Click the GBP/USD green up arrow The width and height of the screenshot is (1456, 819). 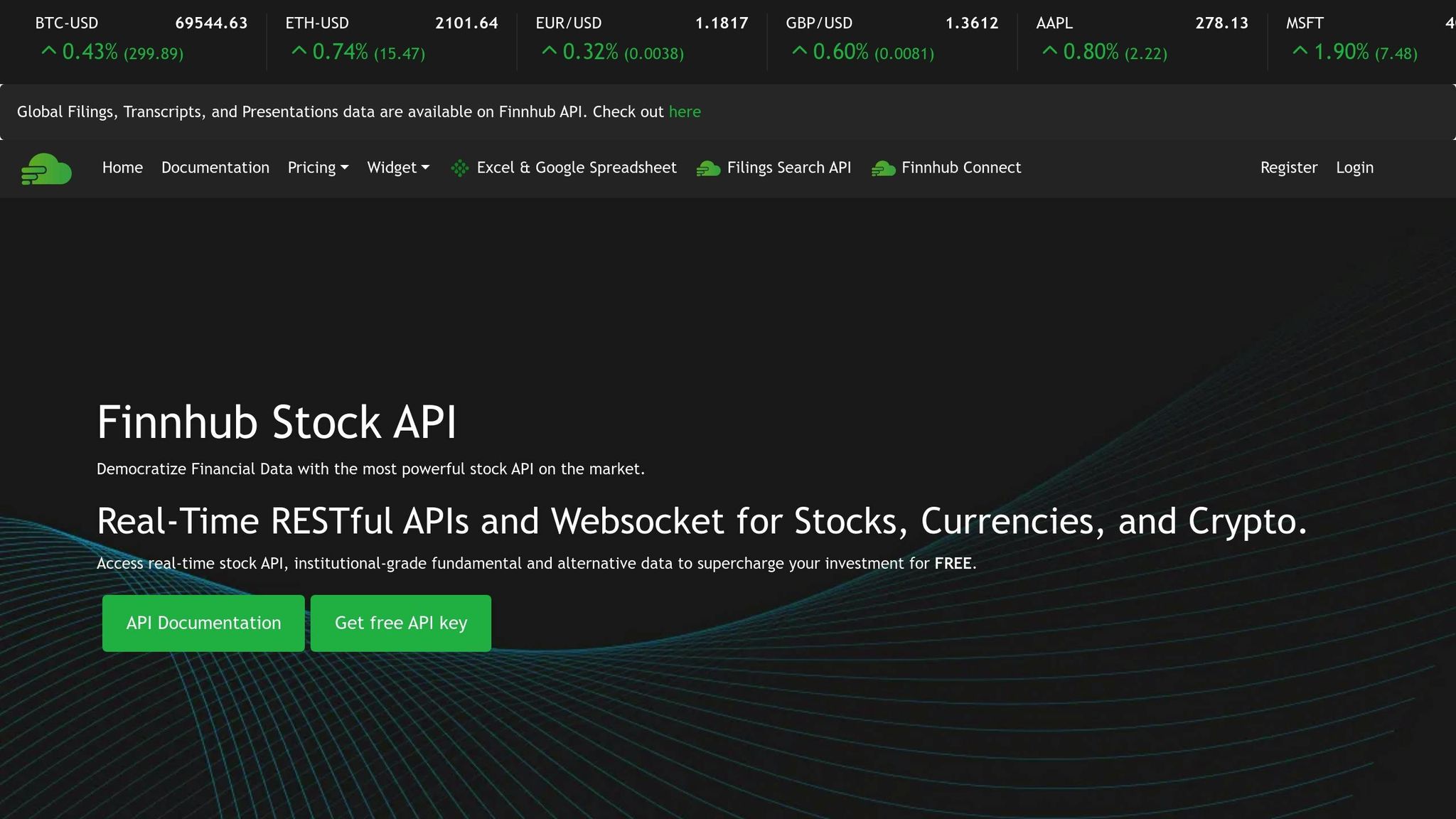pyautogui.click(x=799, y=51)
